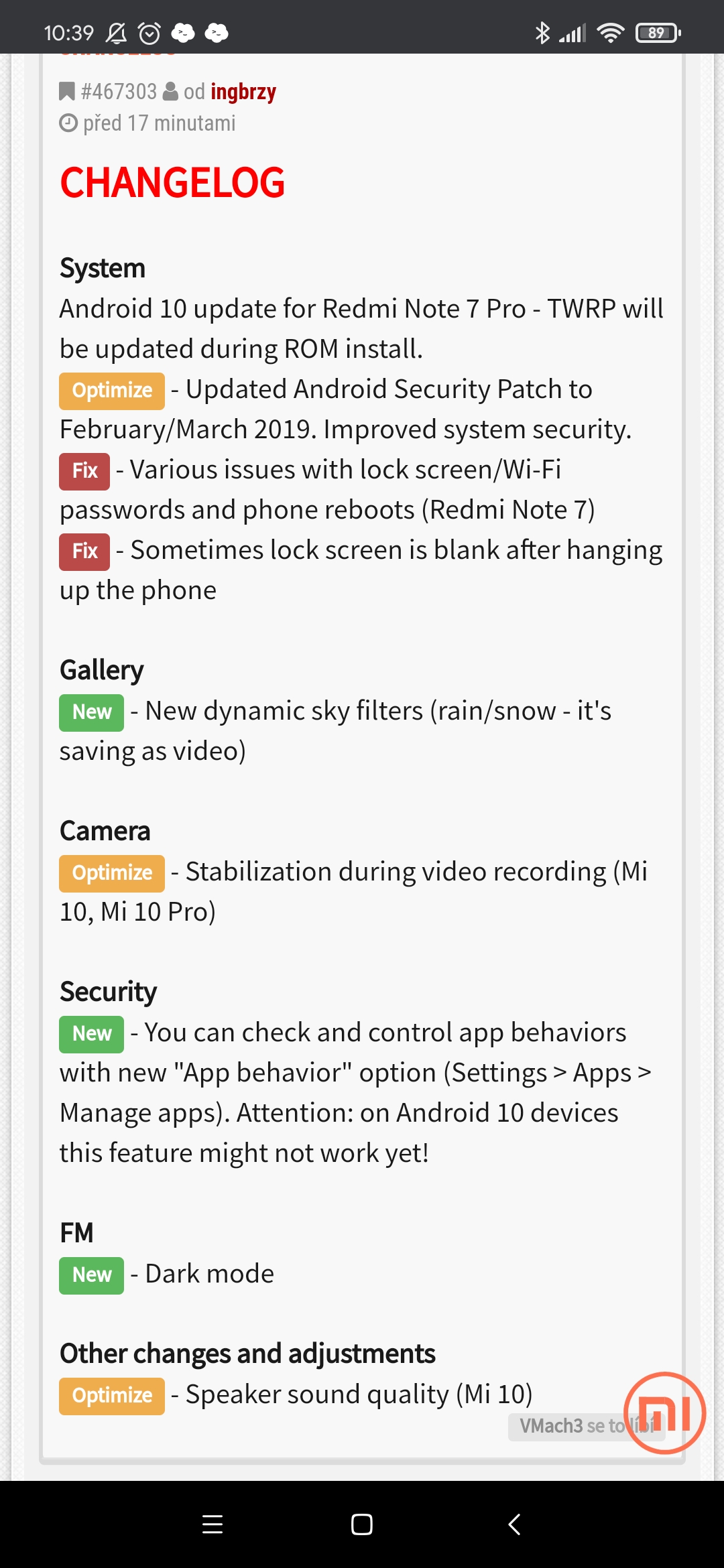The height and width of the screenshot is (1568, 724).
Task: Tap the Optimize badge under Camera section
Action: (112, 873)
